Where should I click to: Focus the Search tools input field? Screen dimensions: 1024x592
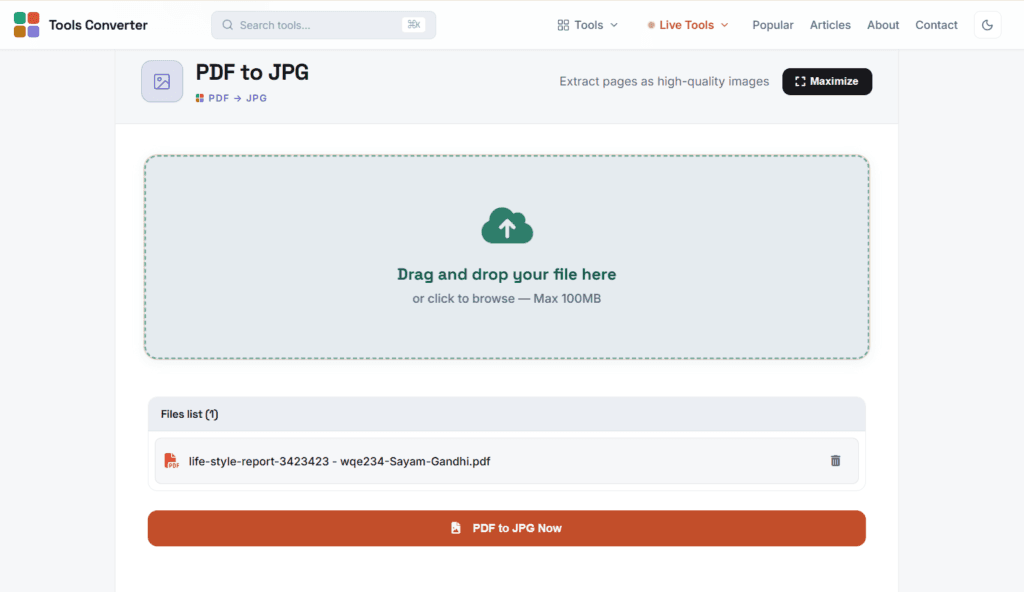click(323, 25)
